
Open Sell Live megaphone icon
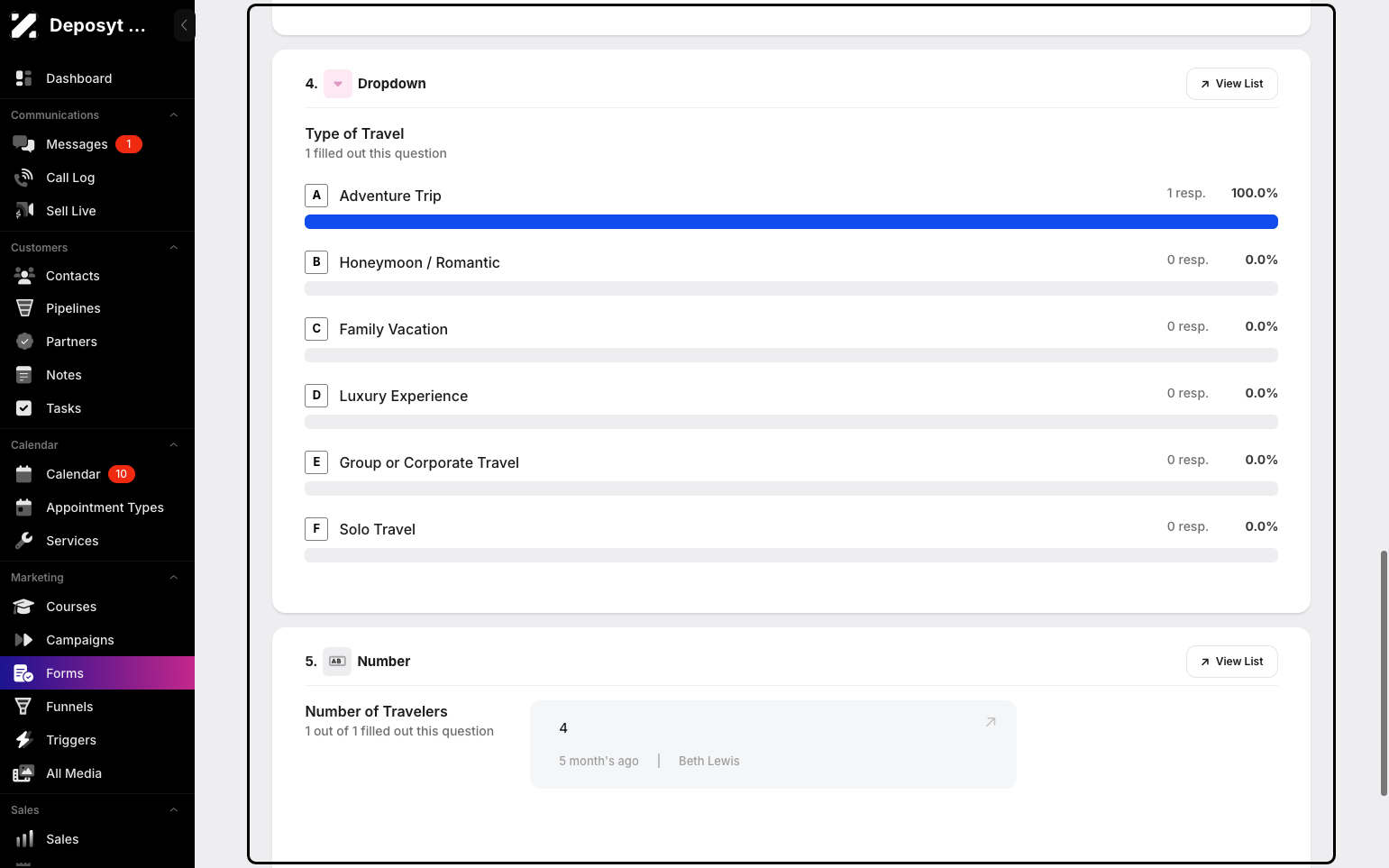tap(24, 211)
